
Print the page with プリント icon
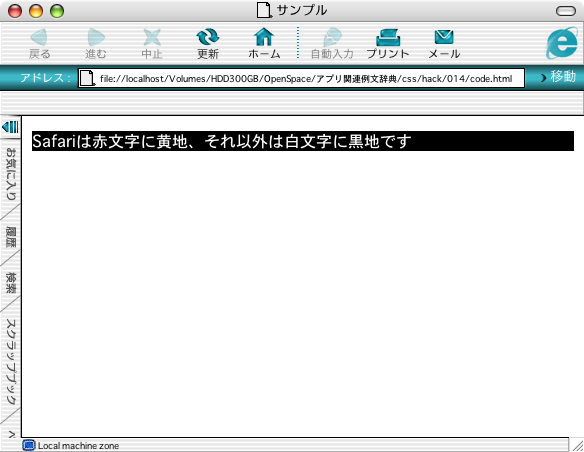[x=388, y=38]
